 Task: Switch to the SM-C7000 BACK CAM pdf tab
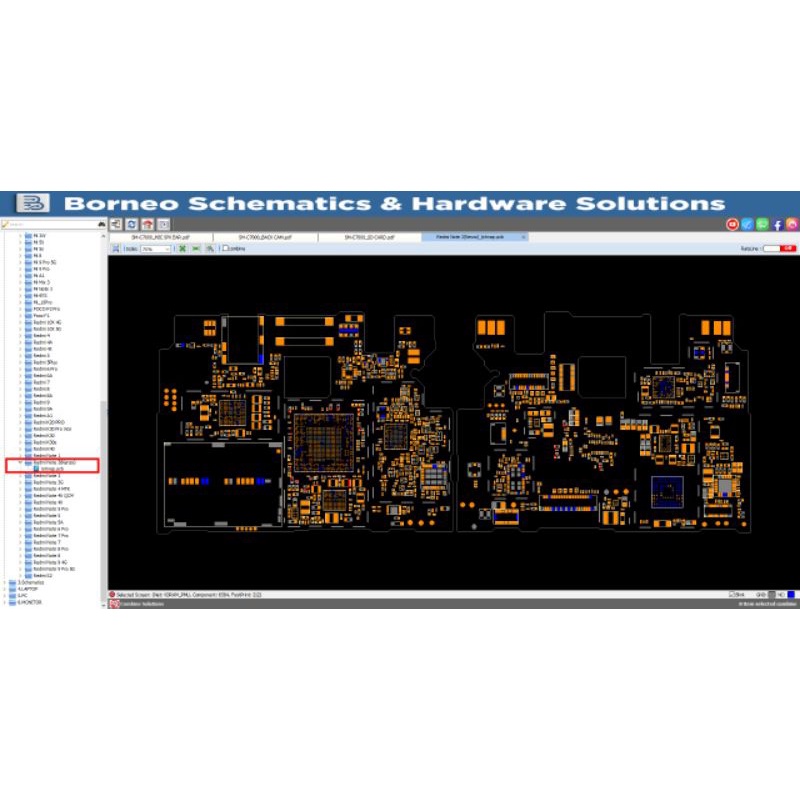265,237
